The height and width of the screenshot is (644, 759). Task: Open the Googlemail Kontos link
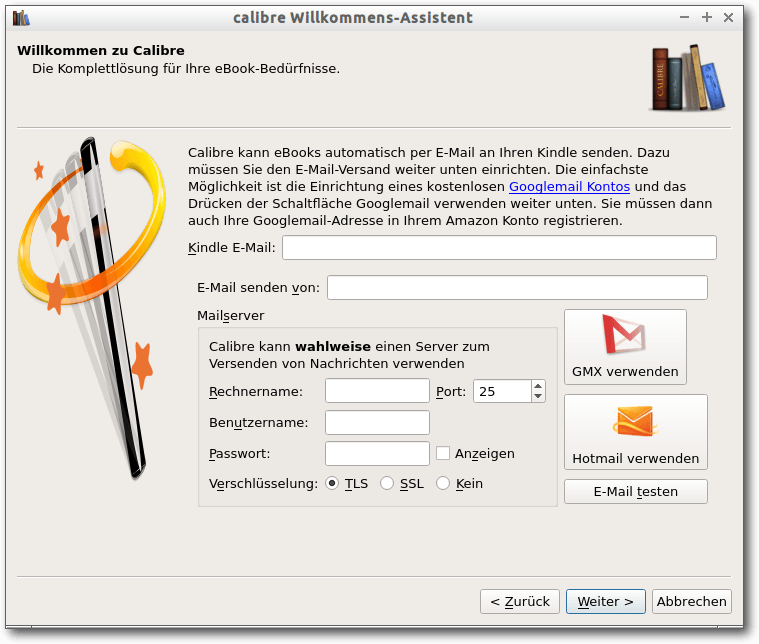point(569,186)
